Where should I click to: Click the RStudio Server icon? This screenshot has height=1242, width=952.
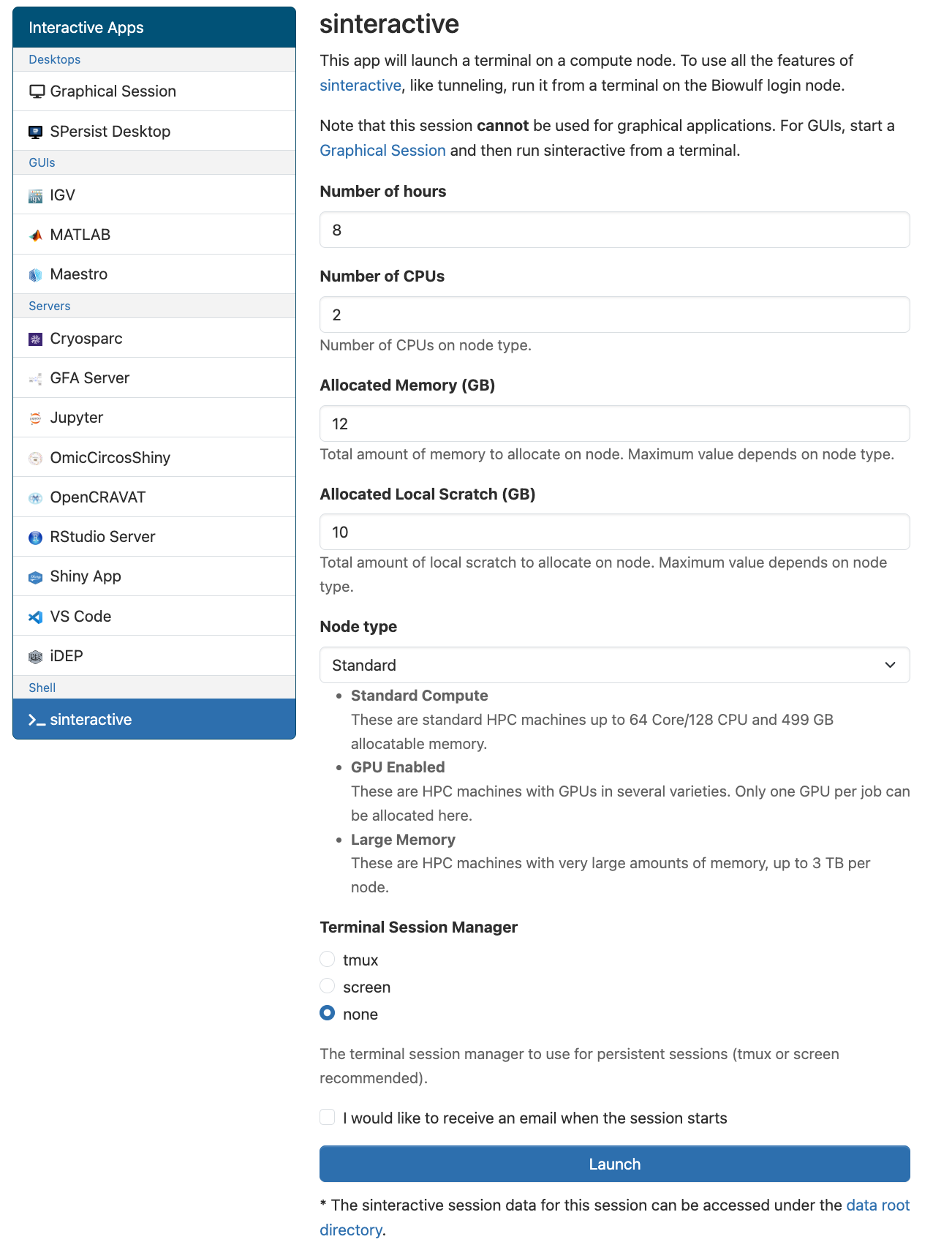pos(36,537)
